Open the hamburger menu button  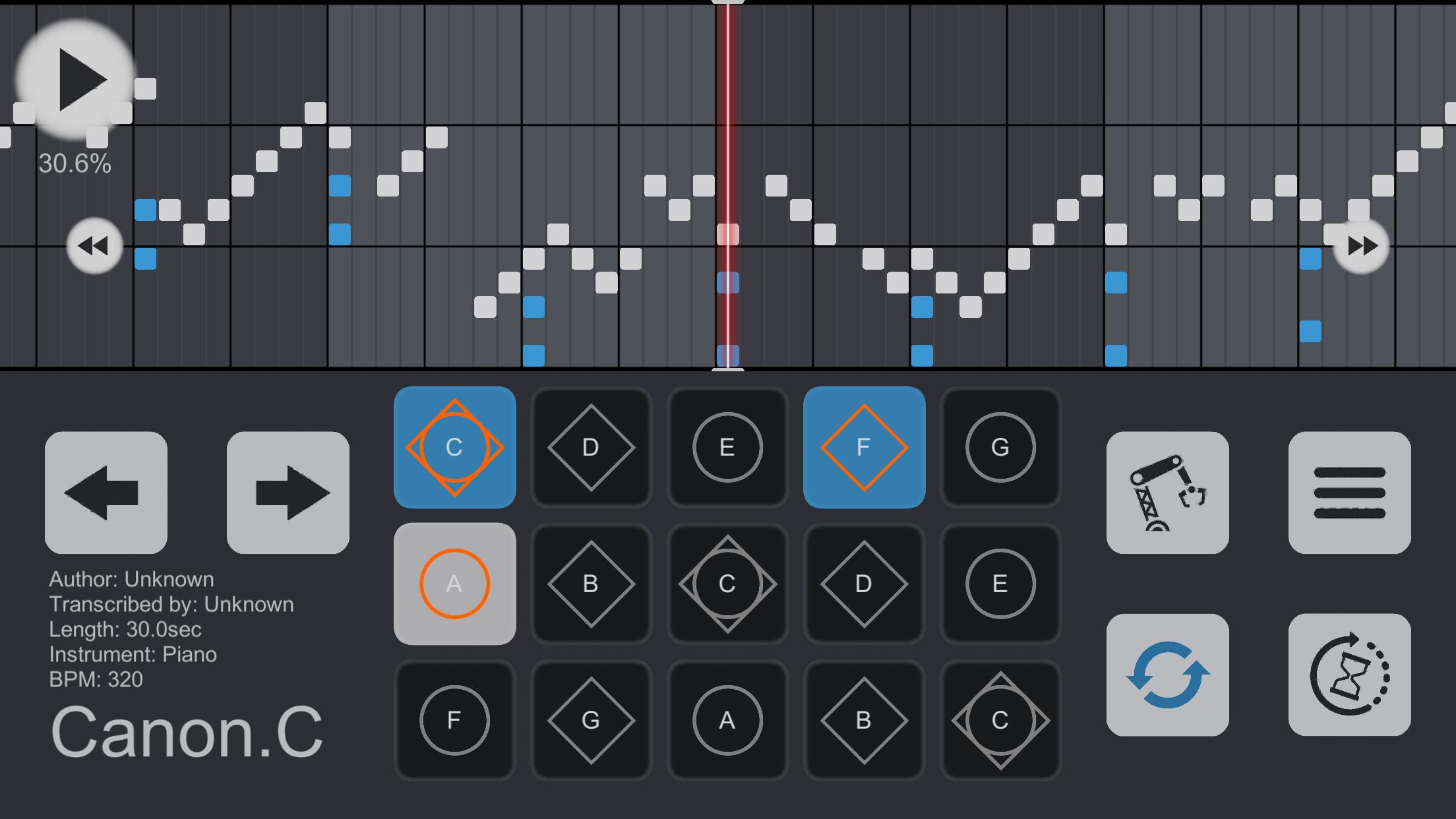(1349, 493)
